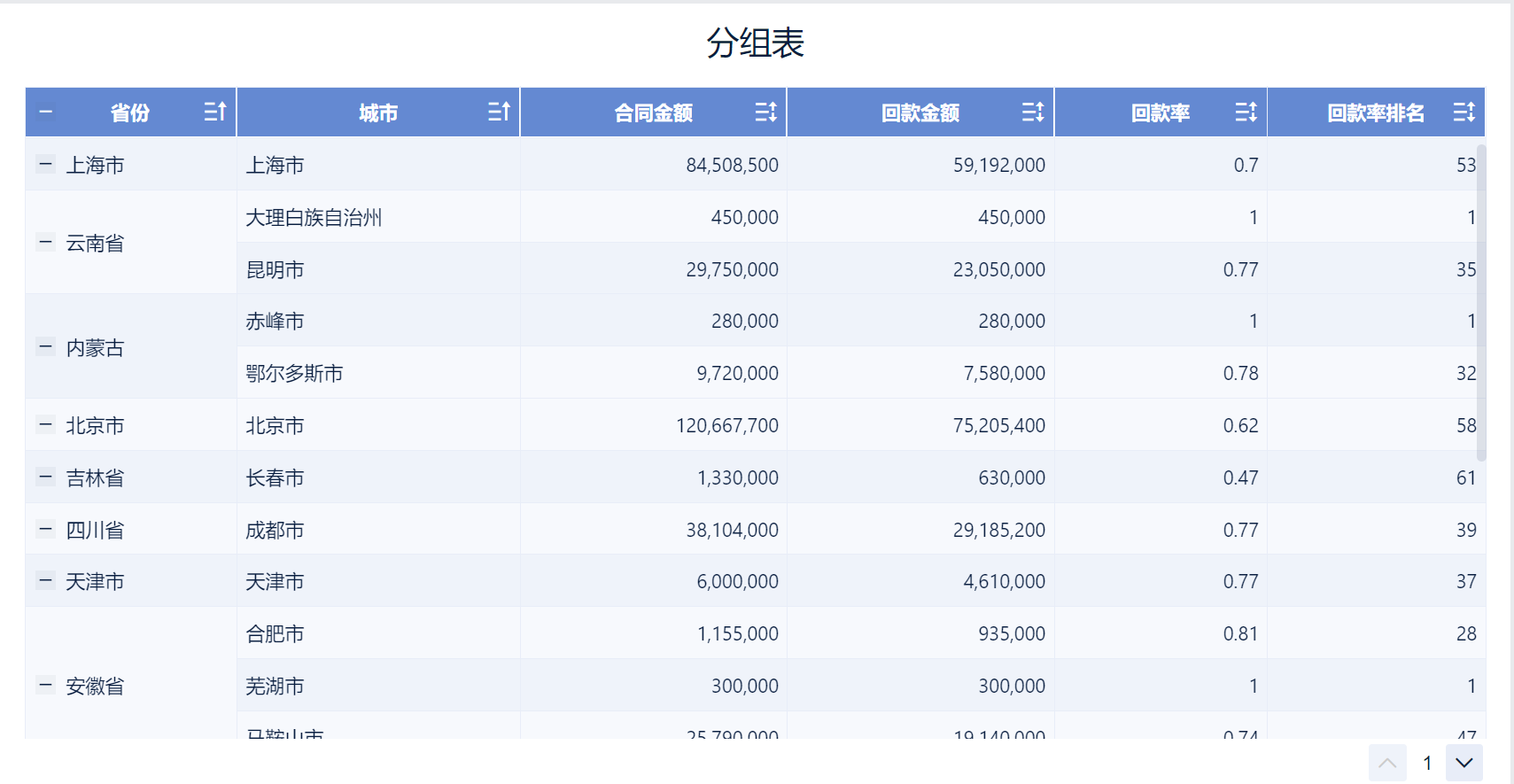Collapse the 北京市 province group
This screenshot has height=784, width=1514.
[x=46, y=425]
